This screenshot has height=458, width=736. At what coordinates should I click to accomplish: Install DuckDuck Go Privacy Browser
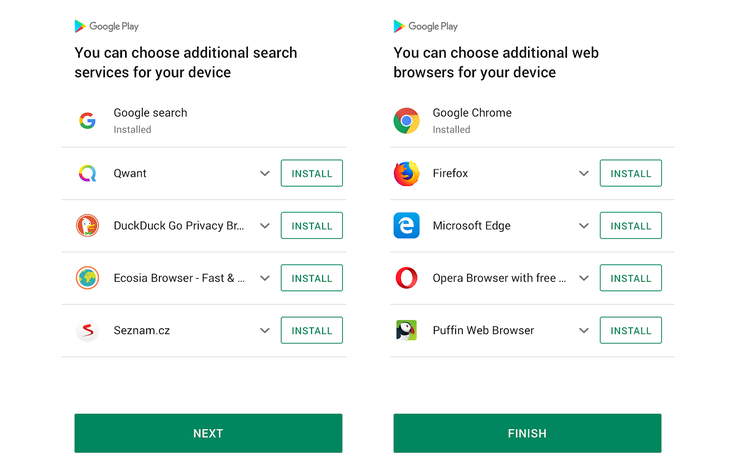coord(312,226)
